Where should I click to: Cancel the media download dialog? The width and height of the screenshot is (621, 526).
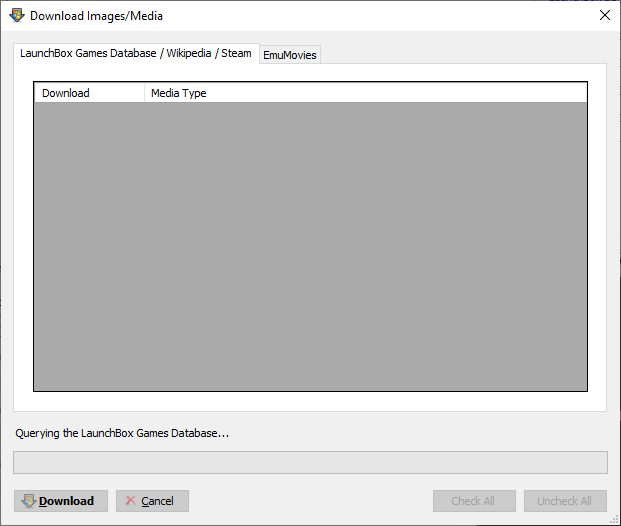pos(152,501)
